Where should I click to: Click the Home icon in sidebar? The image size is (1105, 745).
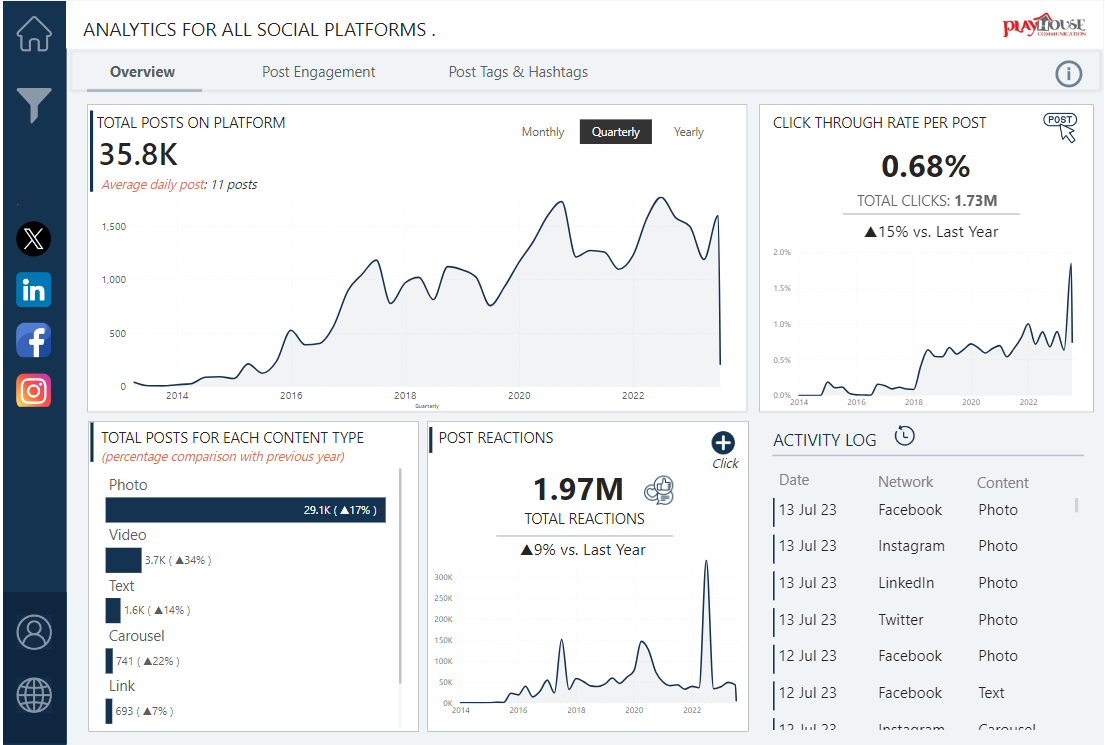34,32
